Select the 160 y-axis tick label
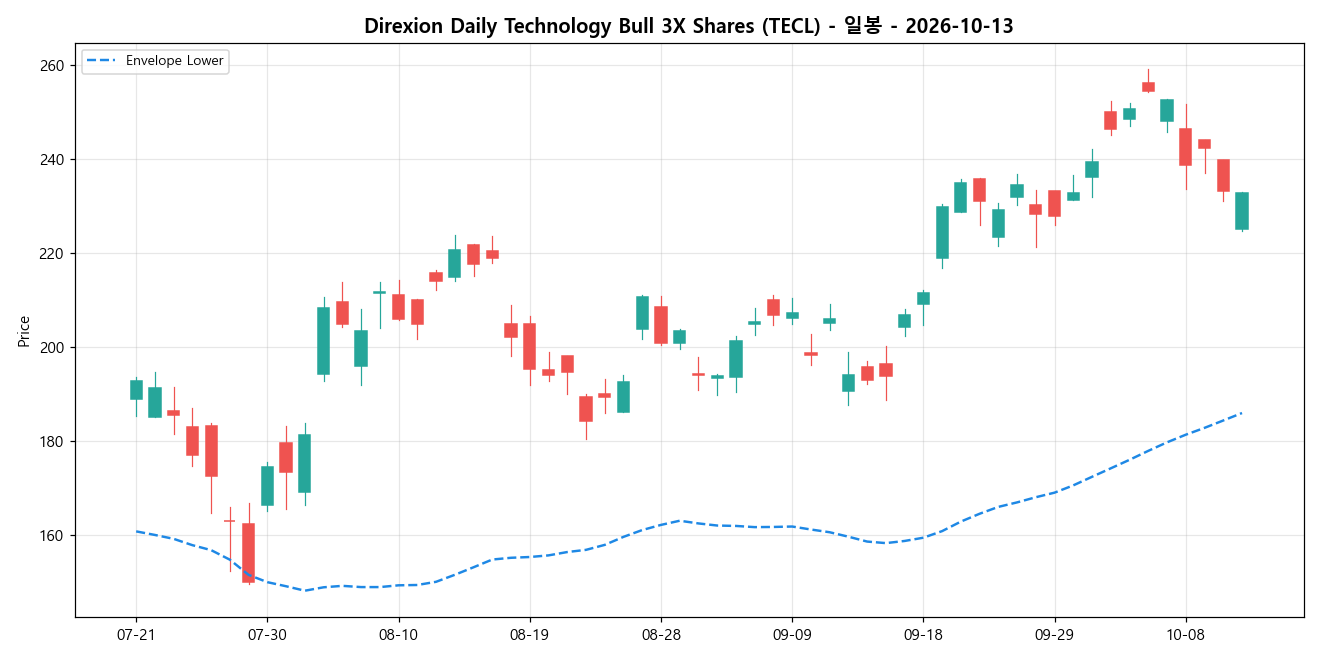This screenshot has width=1320, height=660. click(52, 536)
